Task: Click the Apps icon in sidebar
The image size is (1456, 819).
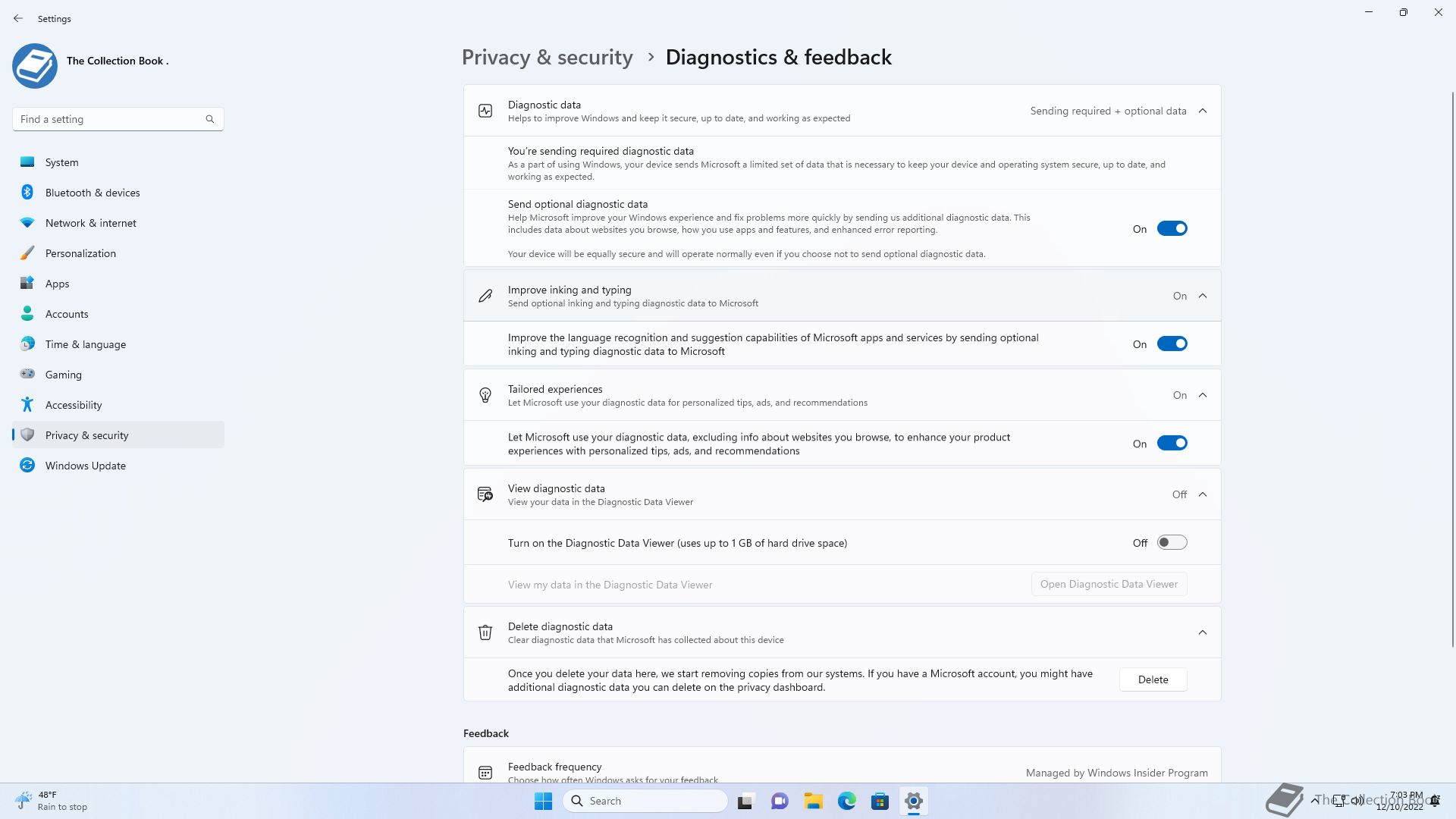Action: 27,283
